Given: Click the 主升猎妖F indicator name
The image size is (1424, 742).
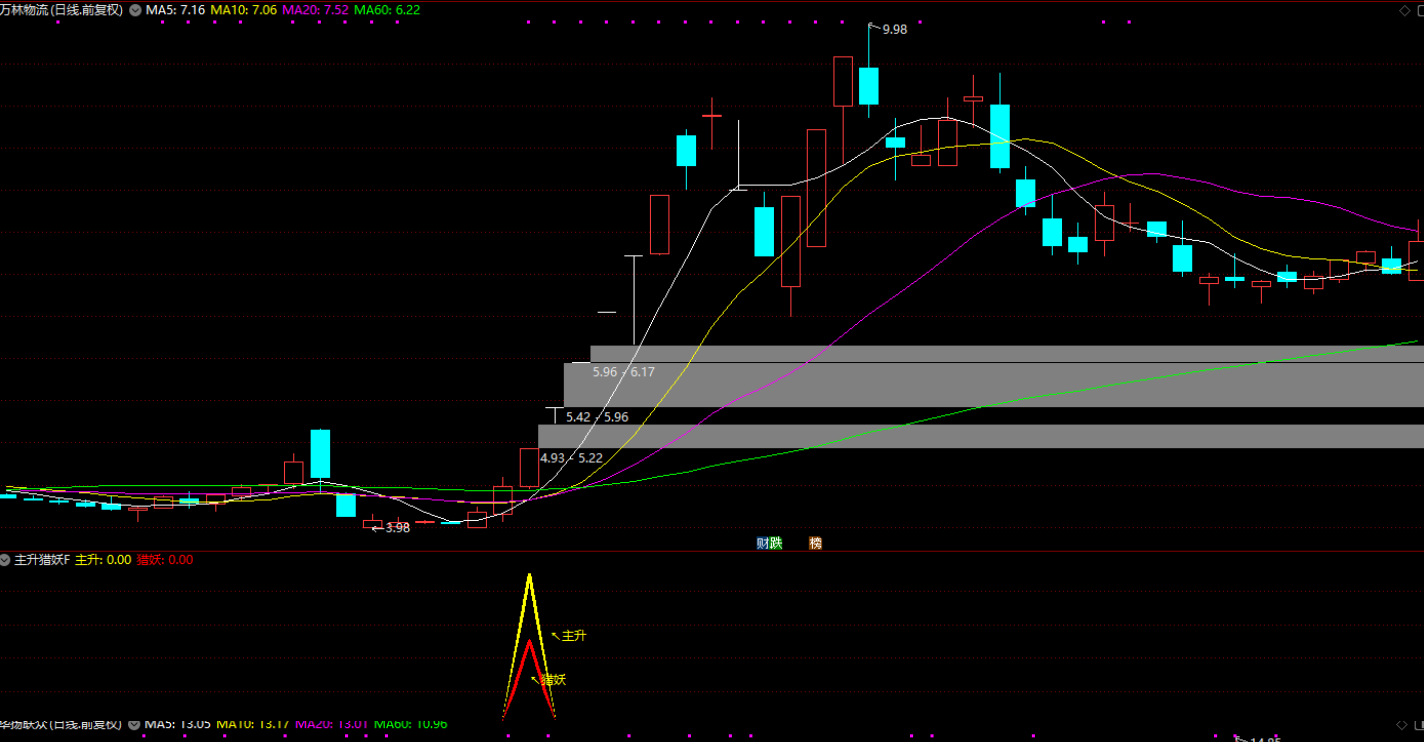Looking at the screenshot, I should point(41,560).
